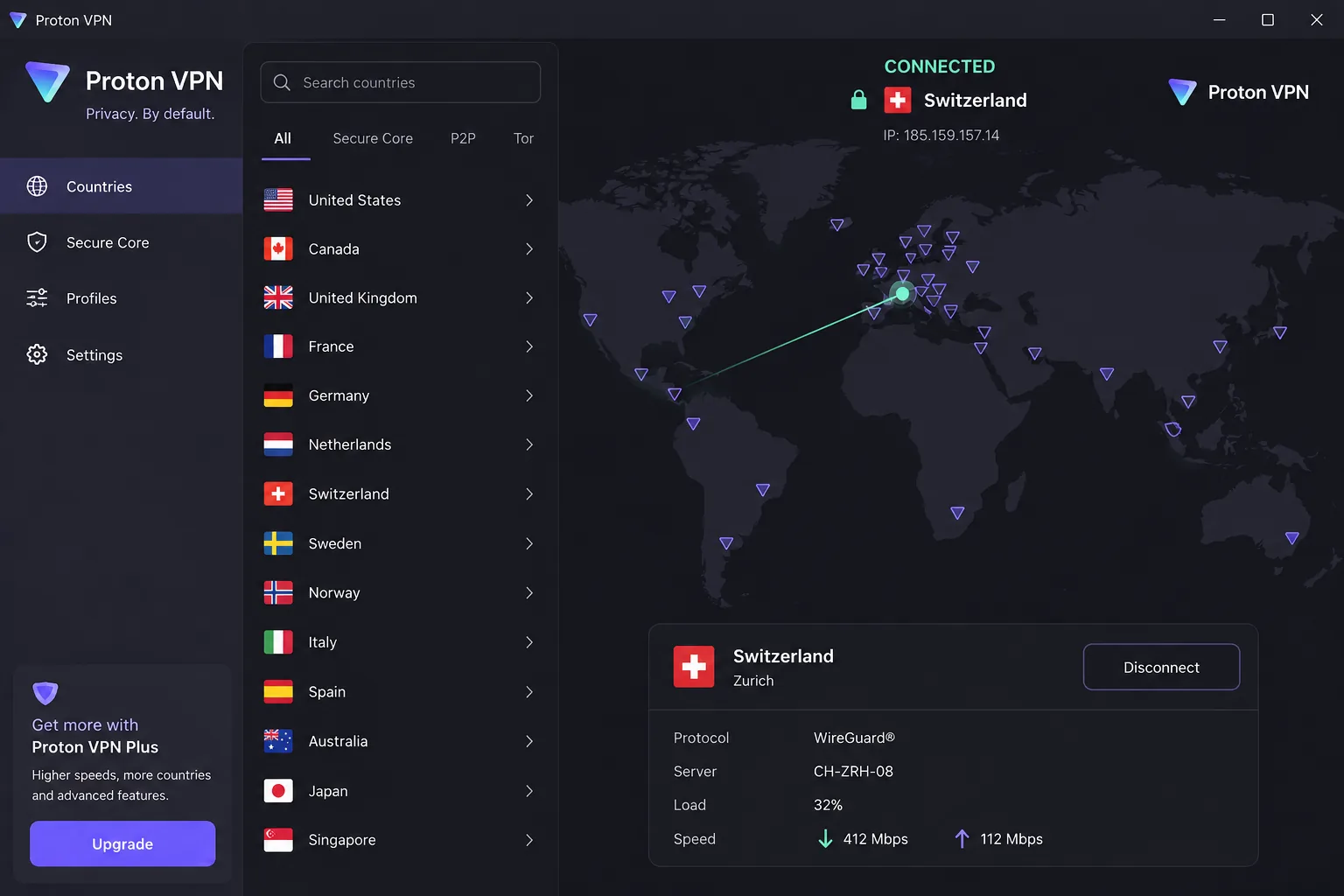Image resolution: width=1344 pixels, height=896 pixels.
Task: Click the server name CH-ZRH-08
Action: click(853, 772)
